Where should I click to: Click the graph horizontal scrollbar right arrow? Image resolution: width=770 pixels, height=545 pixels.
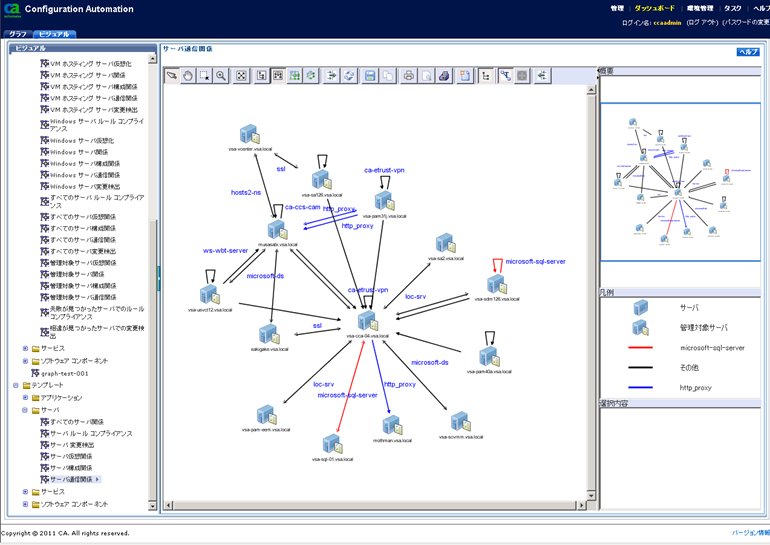click(582, 505)
